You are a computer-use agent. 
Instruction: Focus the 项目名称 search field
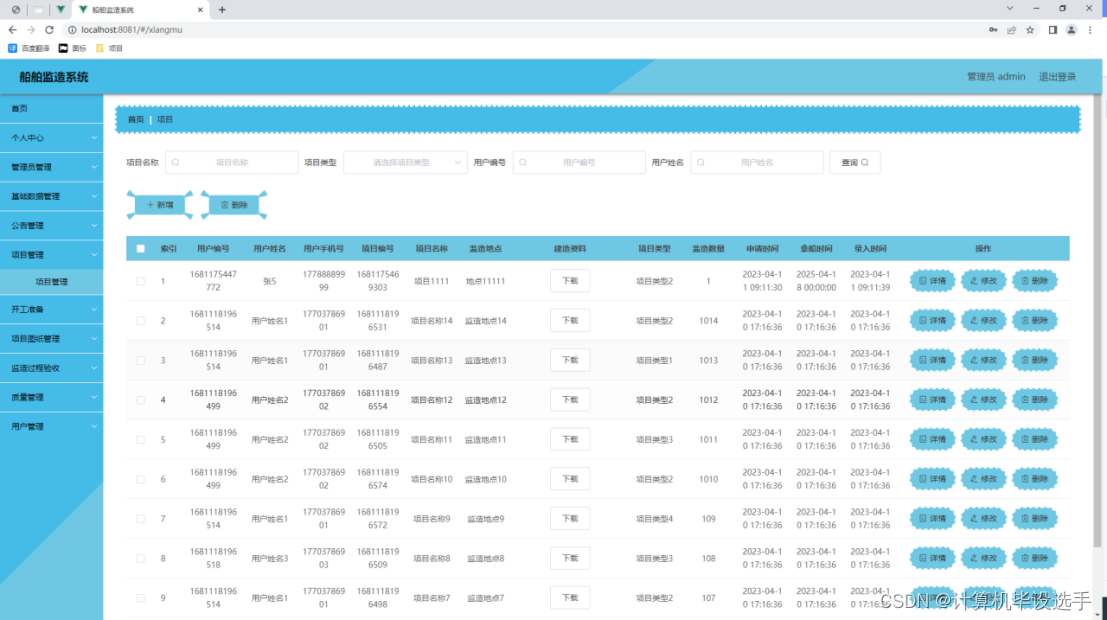tap(232, 162)
